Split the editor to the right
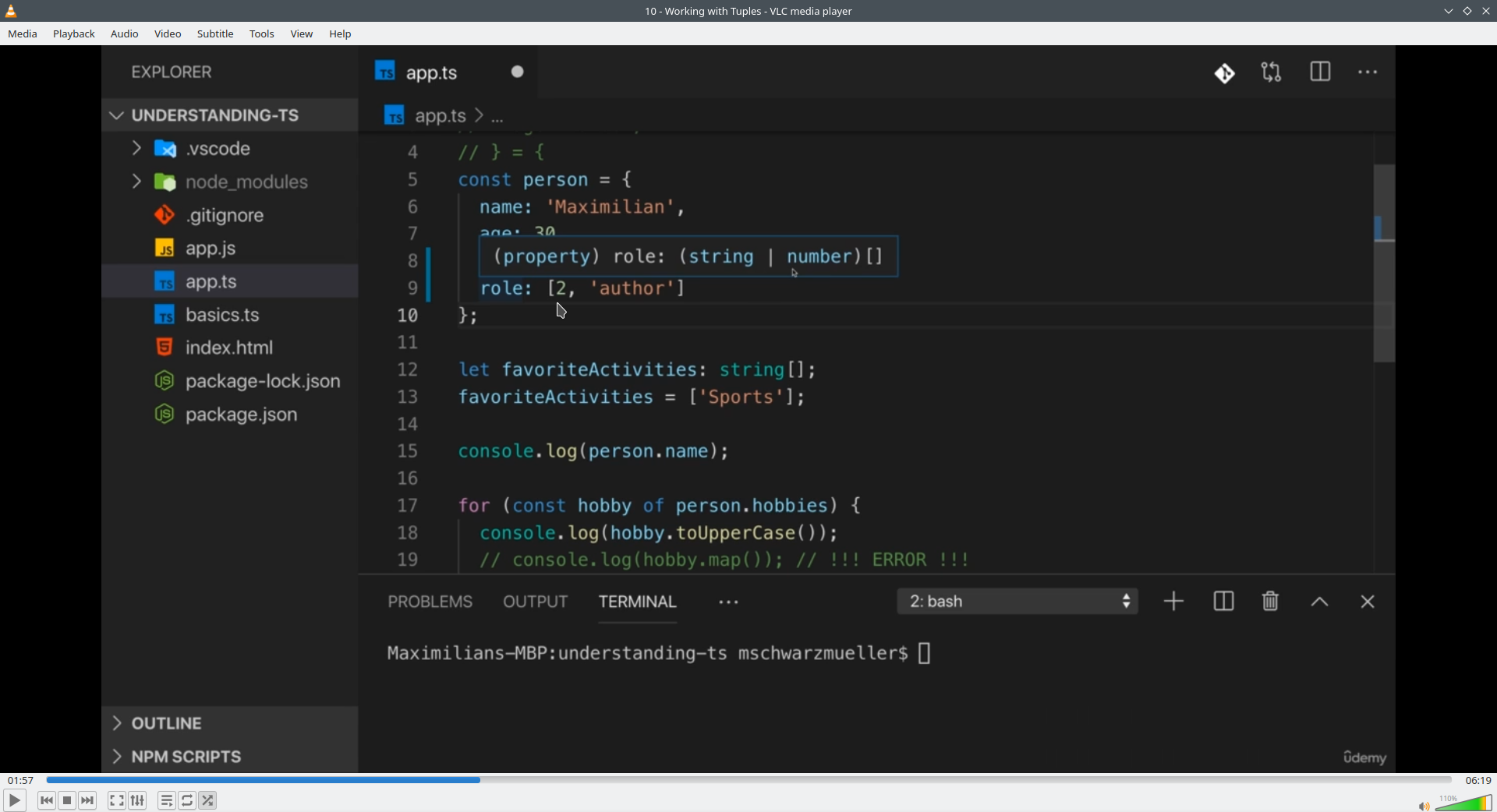Screen dimensions: 1497x812 (1320, 72)
